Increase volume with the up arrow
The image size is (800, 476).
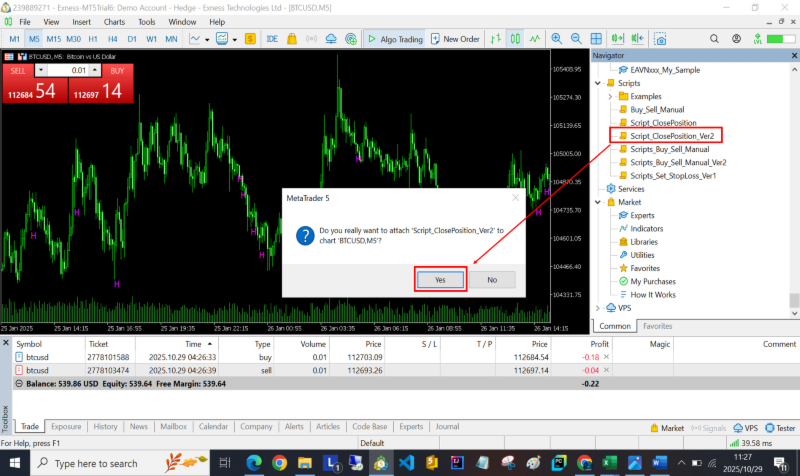point(95,70)
